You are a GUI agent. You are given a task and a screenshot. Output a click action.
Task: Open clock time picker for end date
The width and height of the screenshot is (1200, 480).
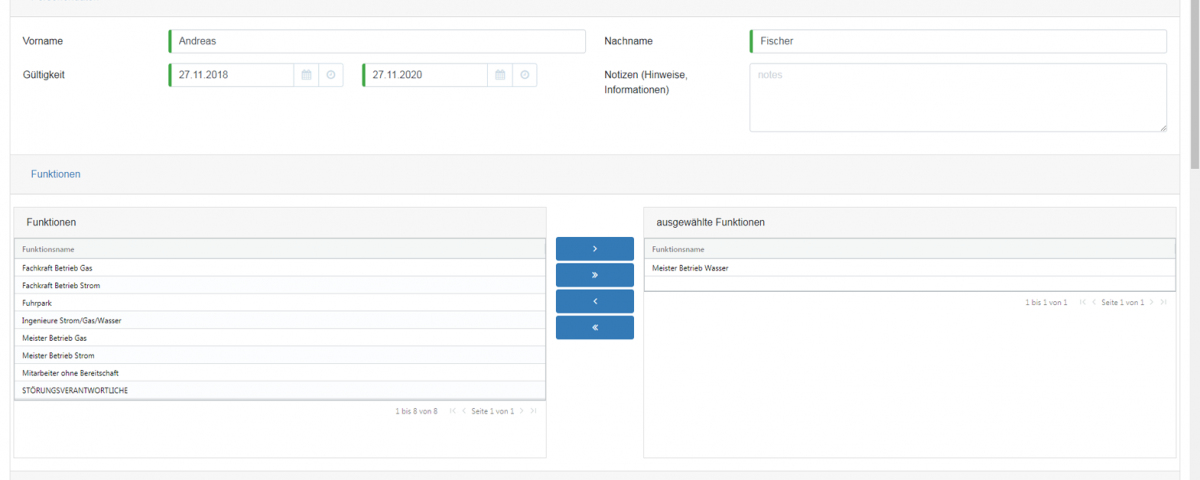tap(525, 75)
